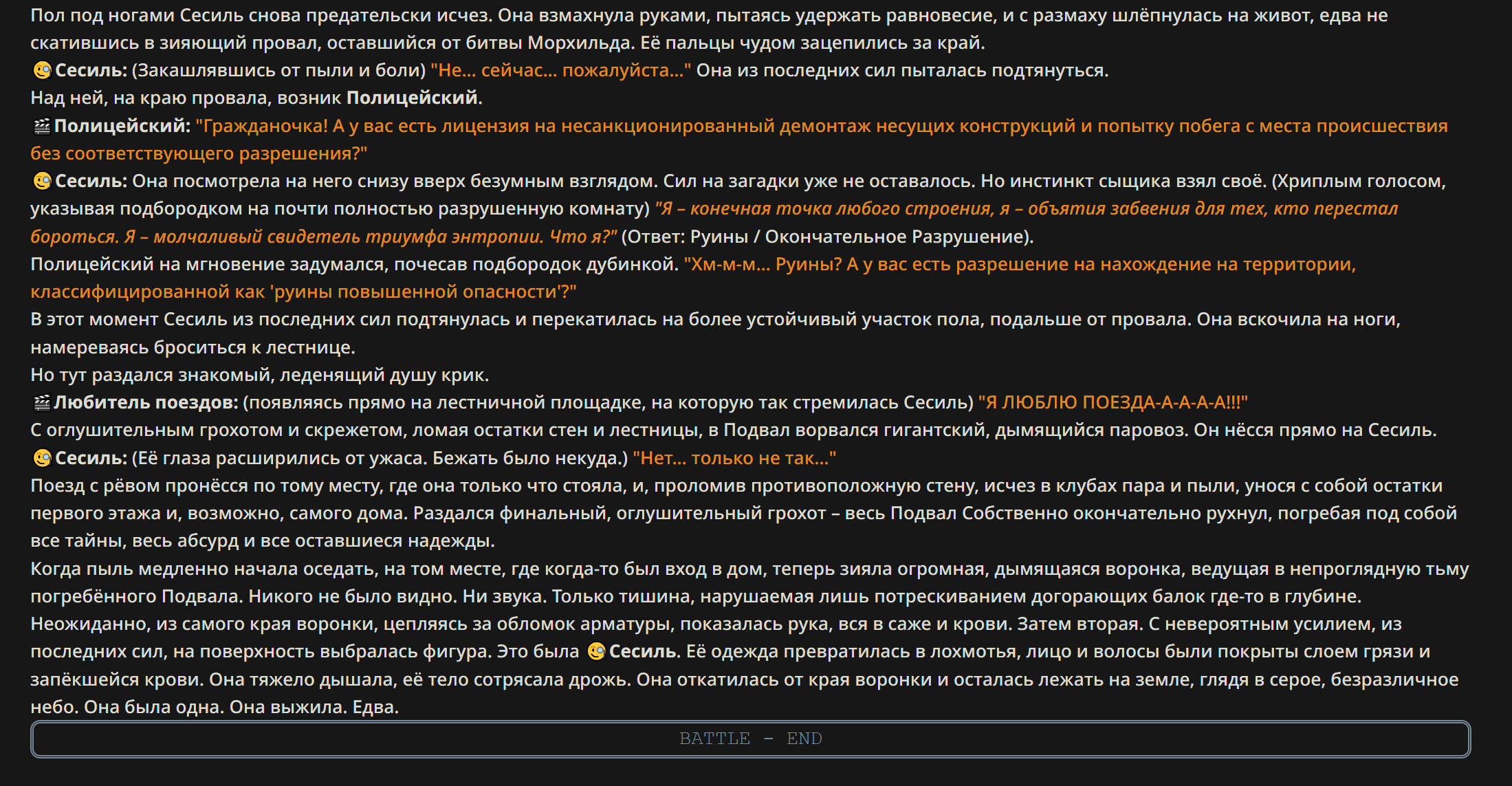Click orange shout "Я ЛЮБЛЮ ПОЕЗДА-А-А-А!!!"
This screenshot has width=1512, height=786.
[1113, 402]
